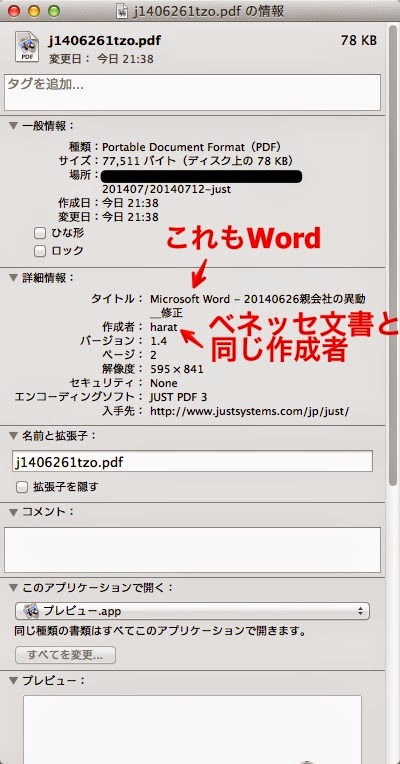Click the yellow minimize window button
Image resolution: width=400 pixels, height=764 pixels.
(34, 11)
